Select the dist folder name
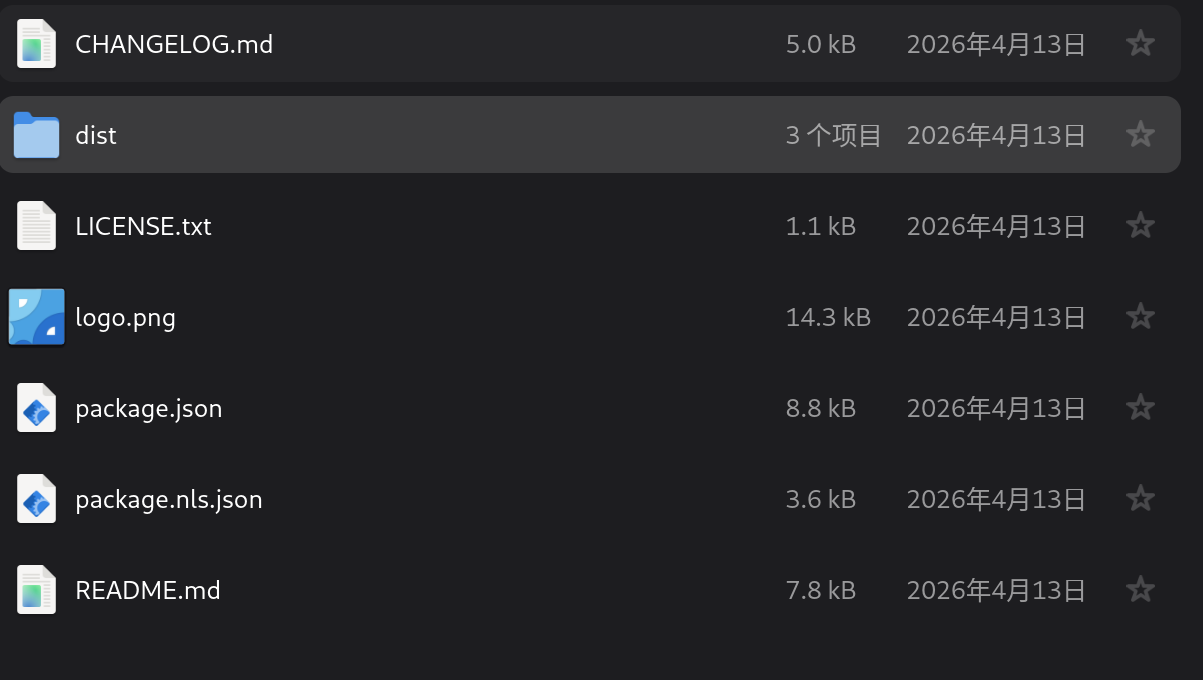The width and height of the screenshot is (1203, 680). tap(96, 135)
